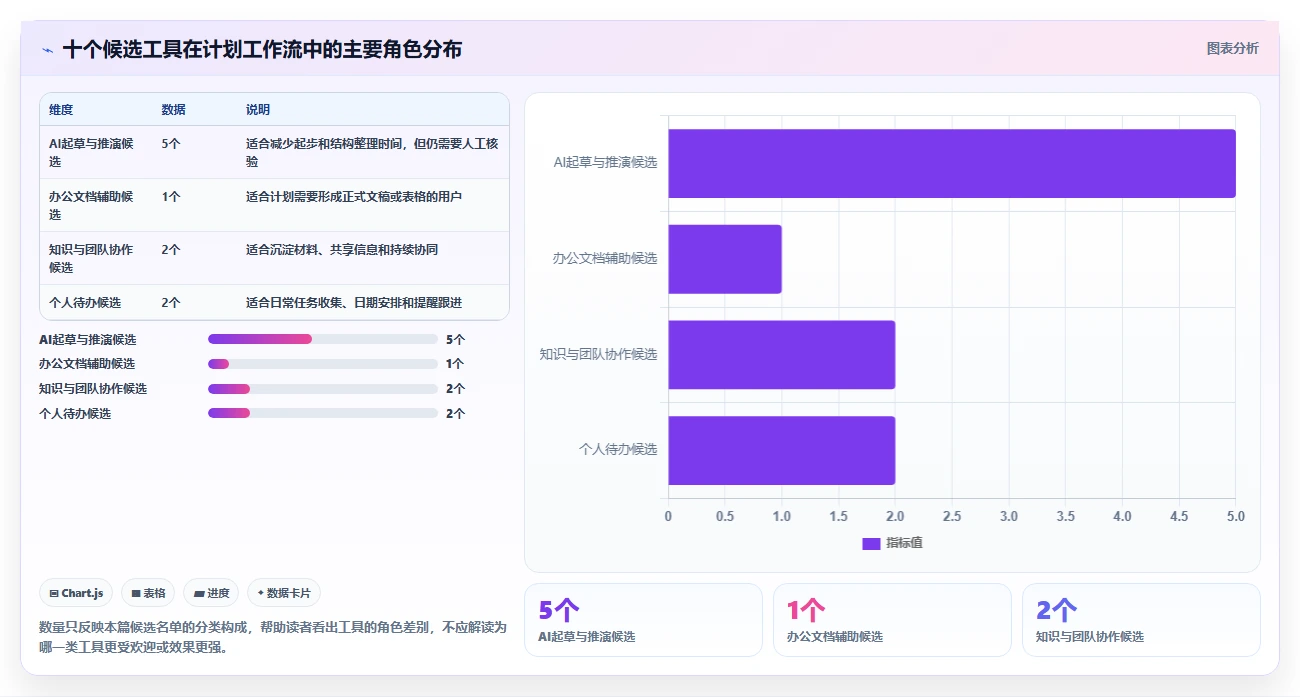Select the Chart.js tag chip
The image size is (1300, 697).
click(77, 593)
